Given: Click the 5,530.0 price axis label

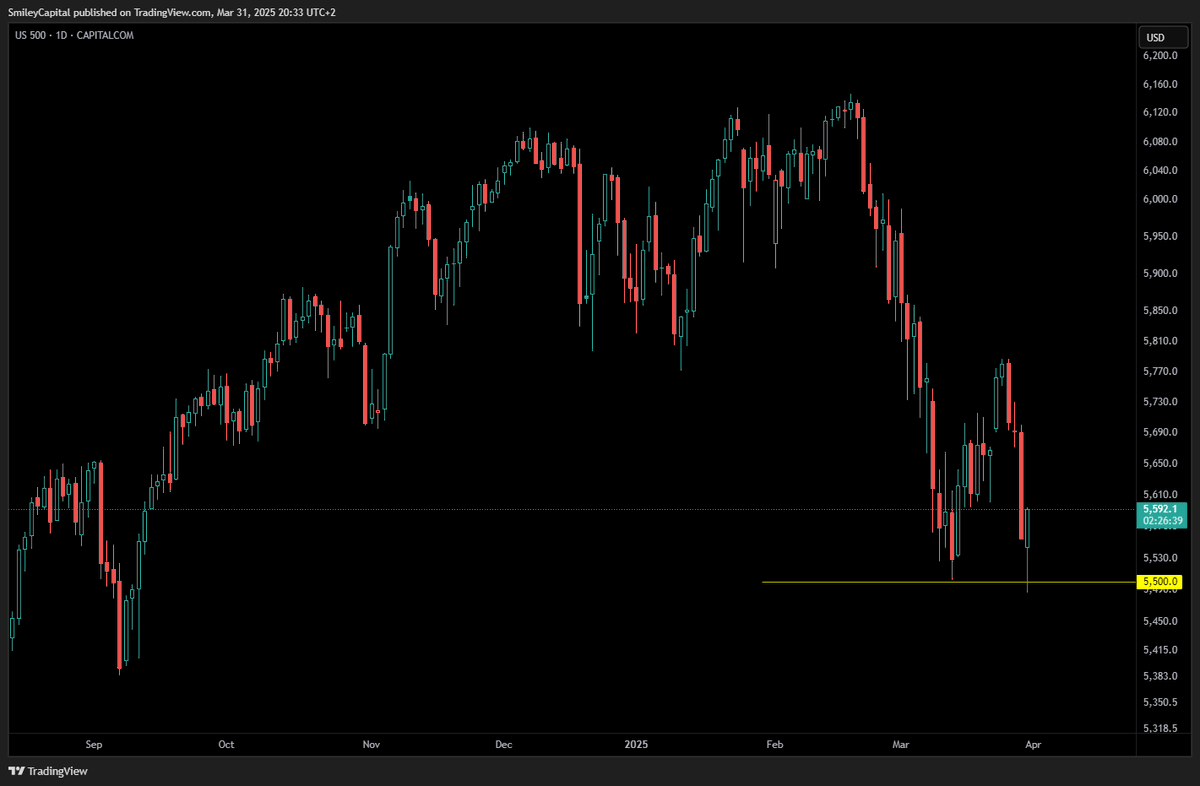Looking at the screenshot, I should click(x=1160, y=557).
